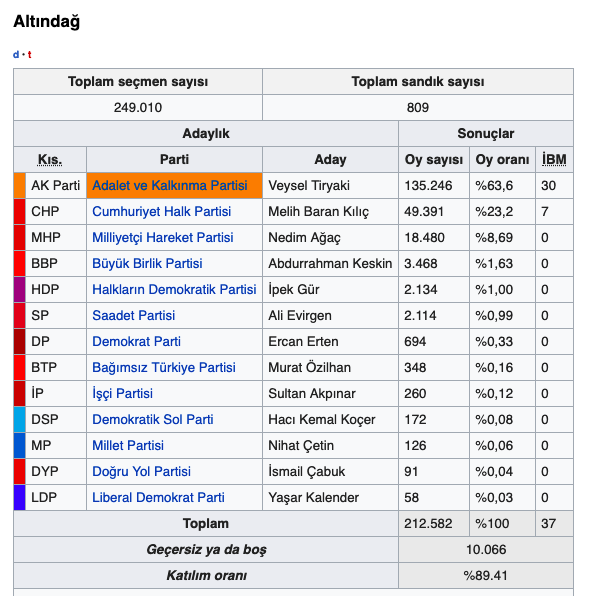Follow the Millet Partisi link
This screenshot has height=596, width=601.
[x=128, y=446]
